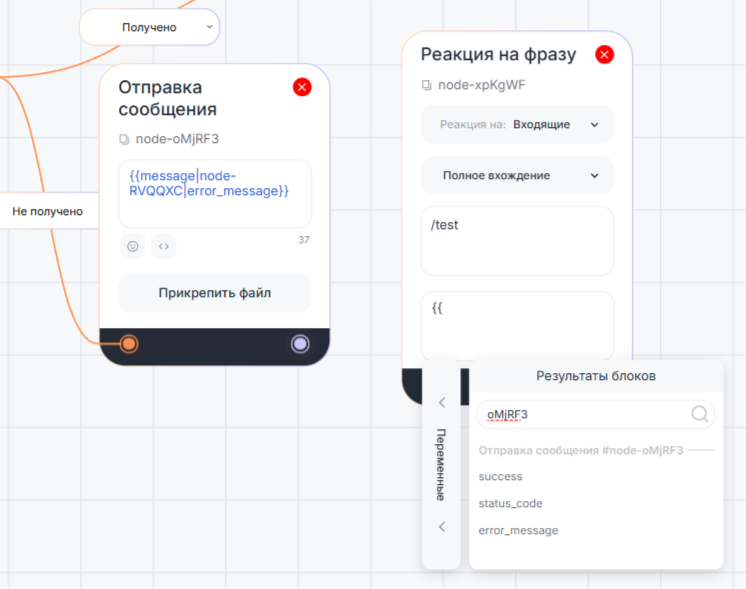Copy node ID node-xpKgWF
This screenshot has width=746, height=589.
tap(427, 85)
